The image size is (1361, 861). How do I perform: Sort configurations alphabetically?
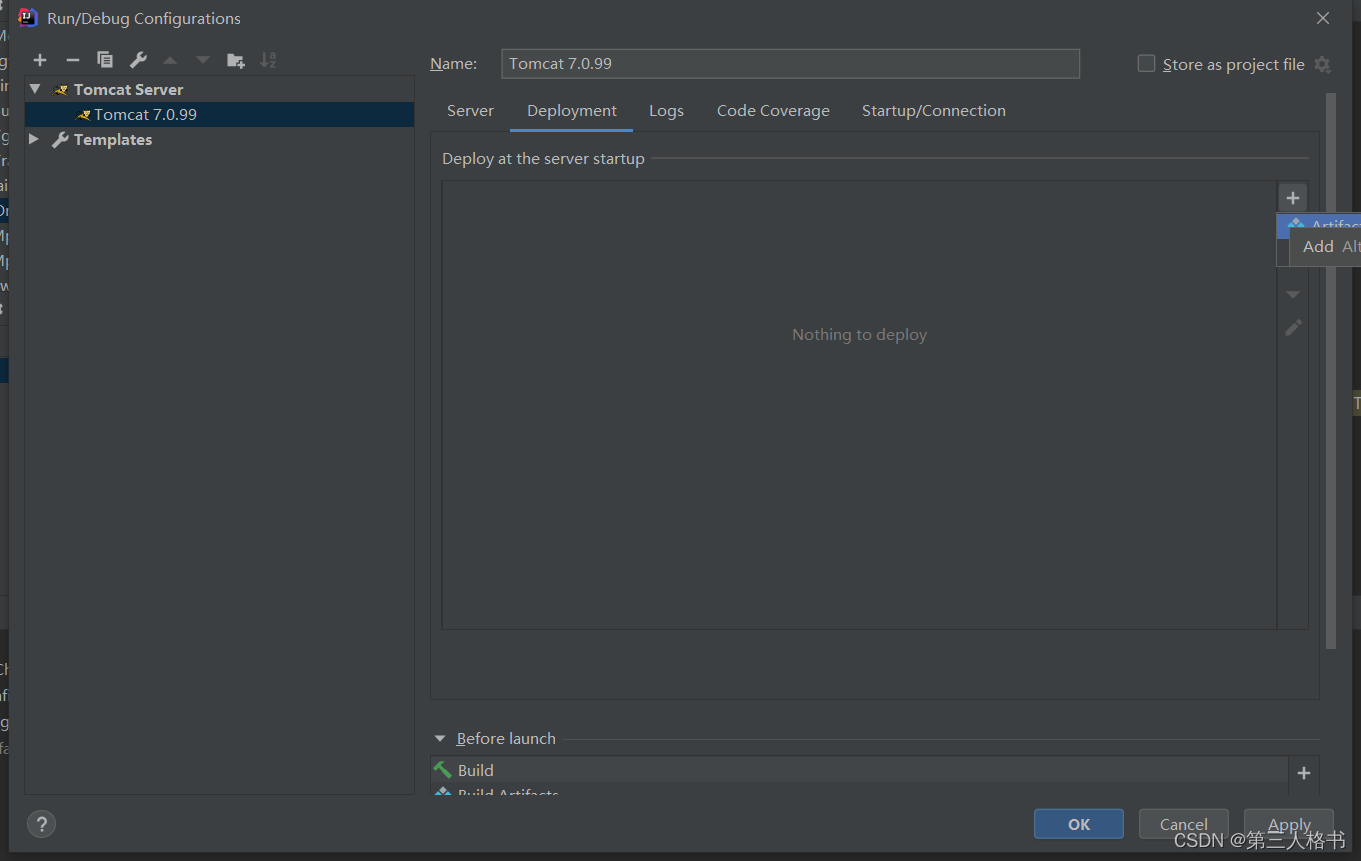268,60
